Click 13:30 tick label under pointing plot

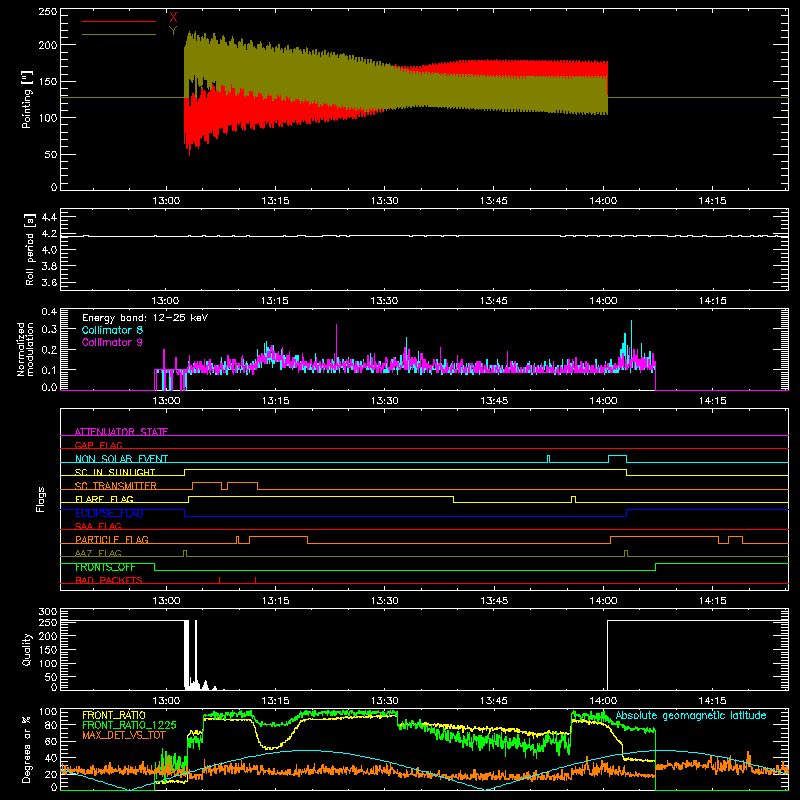pyautogui.click(x=385, y=201)
